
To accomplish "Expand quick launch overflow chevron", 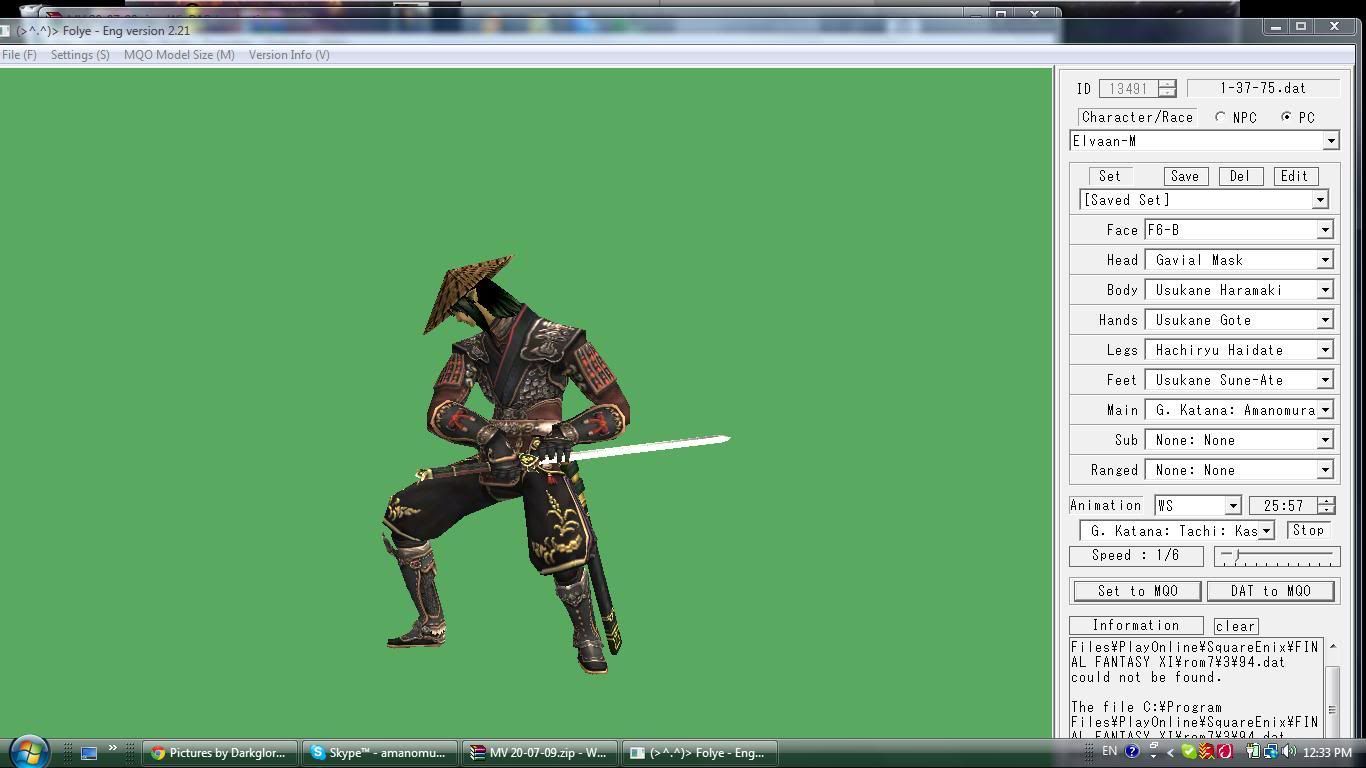I will pos(112,747).
